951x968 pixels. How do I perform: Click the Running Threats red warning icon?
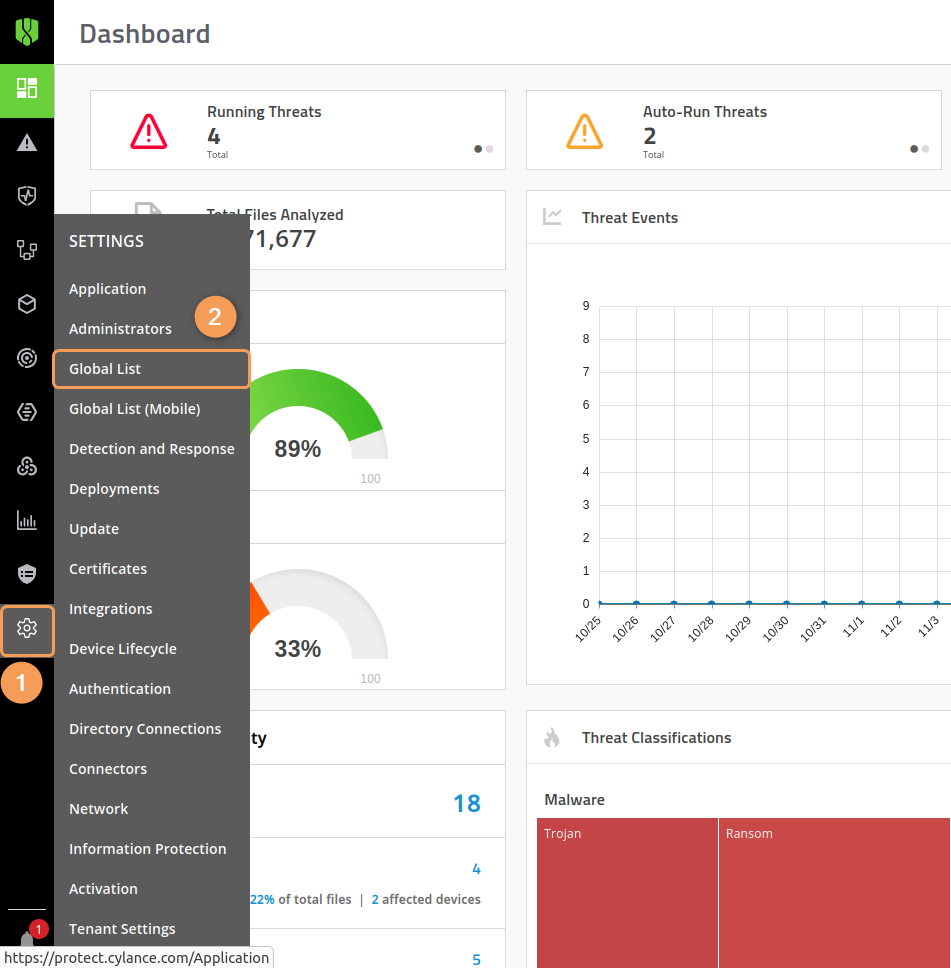(149, 131)
